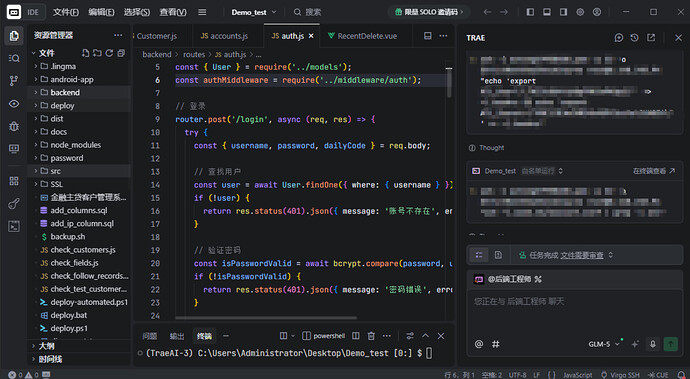The height and width of the screenshot is (379, 690).
Task: Collapse all folders in explorer
Action: pos(121,53)
